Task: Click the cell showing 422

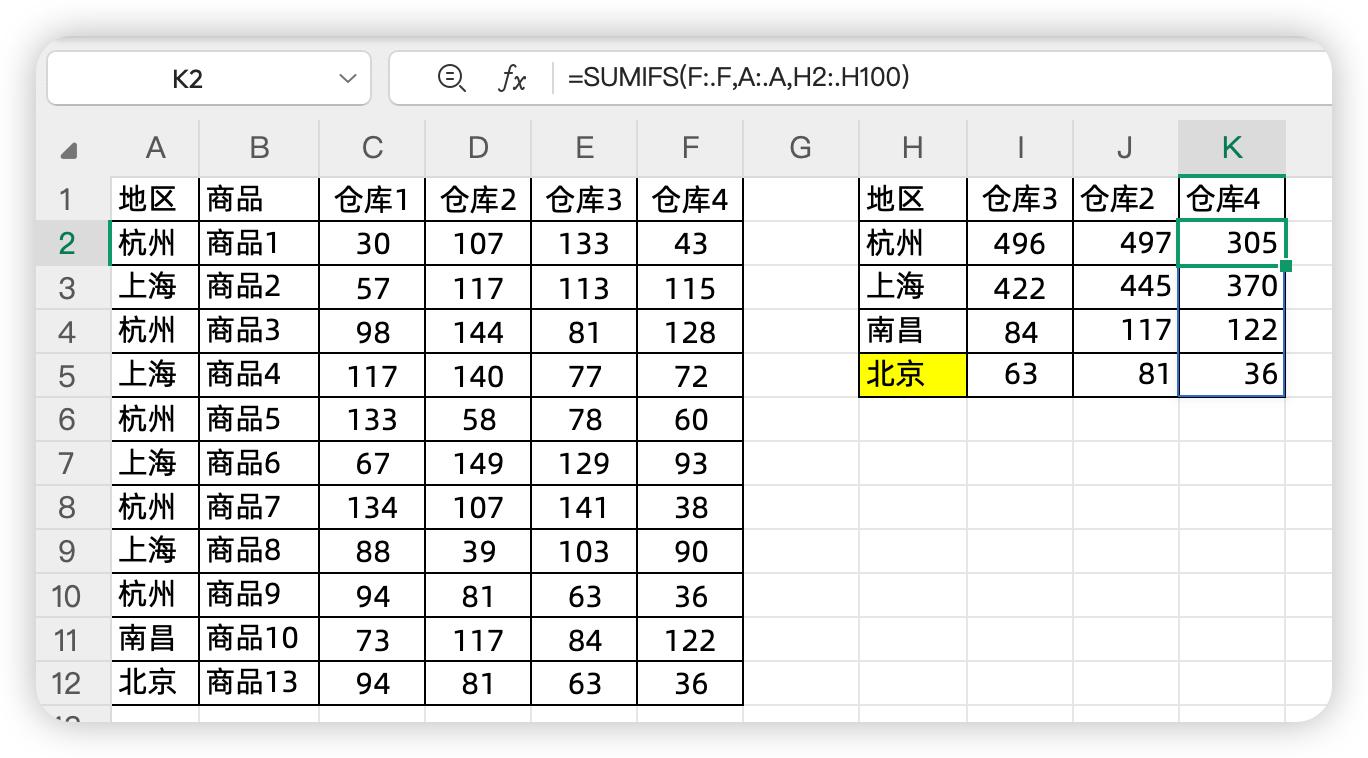Action: pos(1020,287)
